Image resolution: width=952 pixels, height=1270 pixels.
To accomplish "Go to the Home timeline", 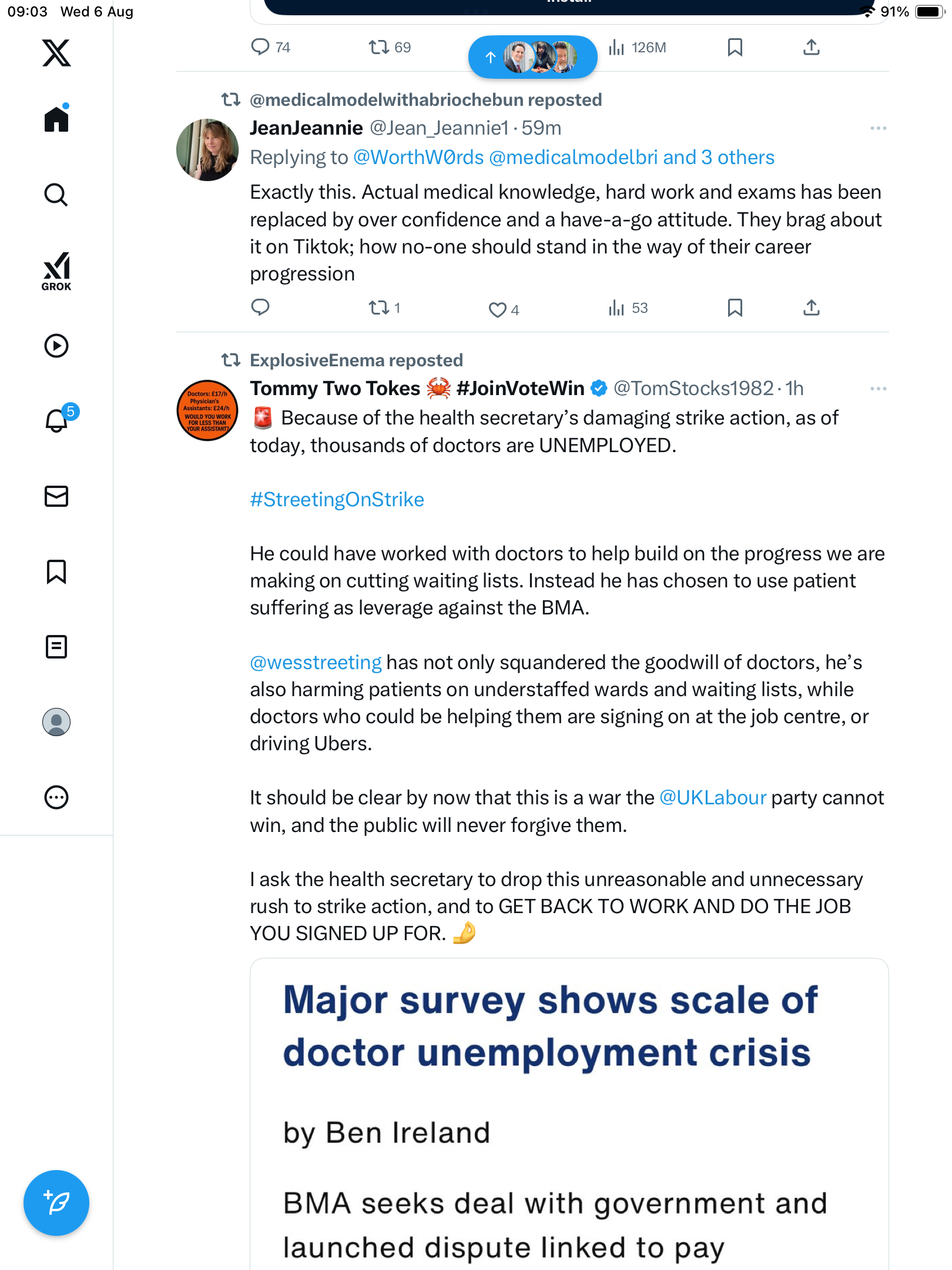I will 56,119.
